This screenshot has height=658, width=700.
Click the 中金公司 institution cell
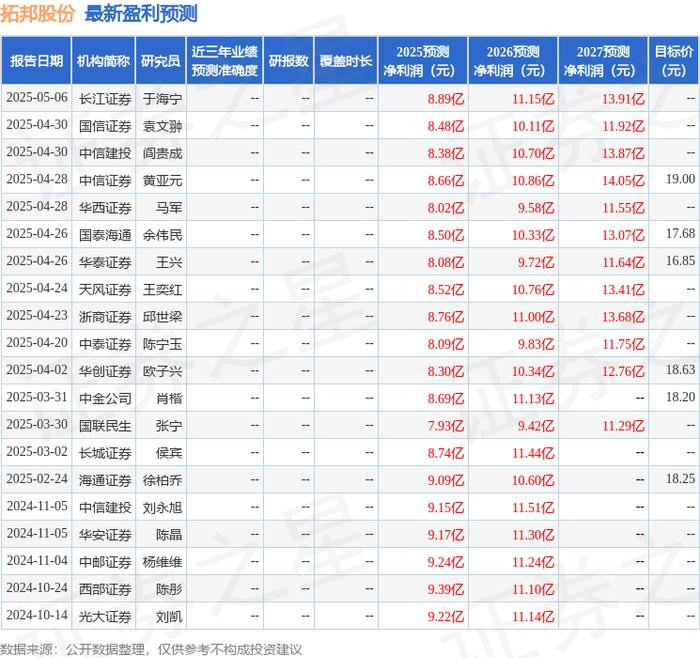(105, 399)
